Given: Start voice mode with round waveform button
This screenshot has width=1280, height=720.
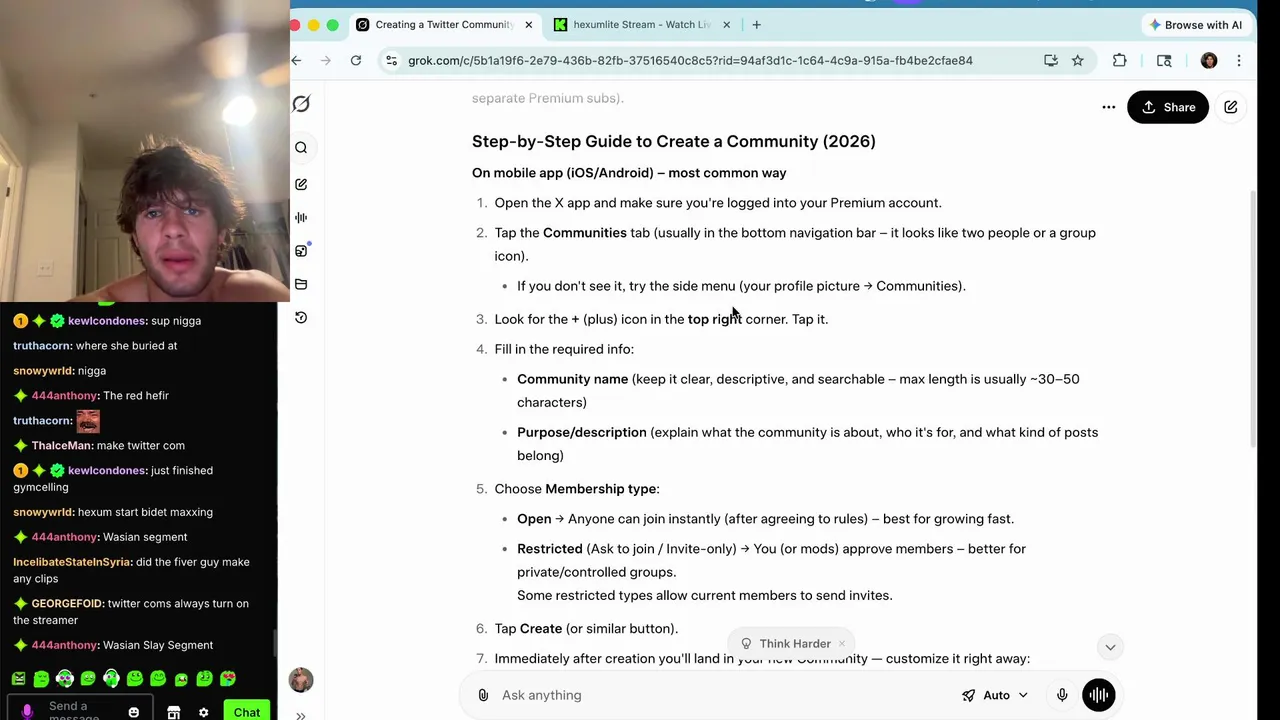Looking at the screenshot, I should pos(1098,695).
